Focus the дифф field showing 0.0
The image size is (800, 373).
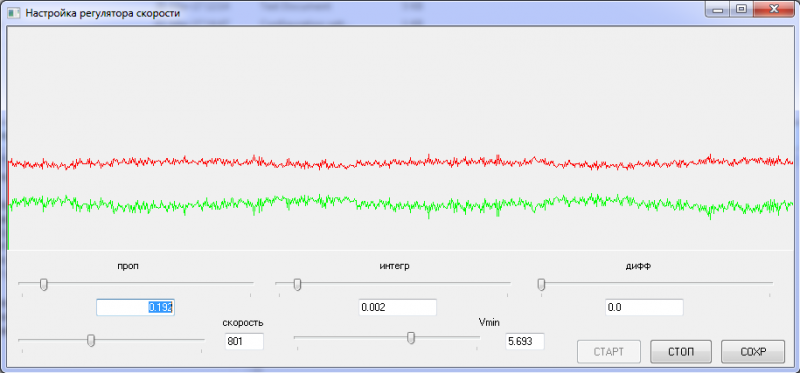pos(644,308)
